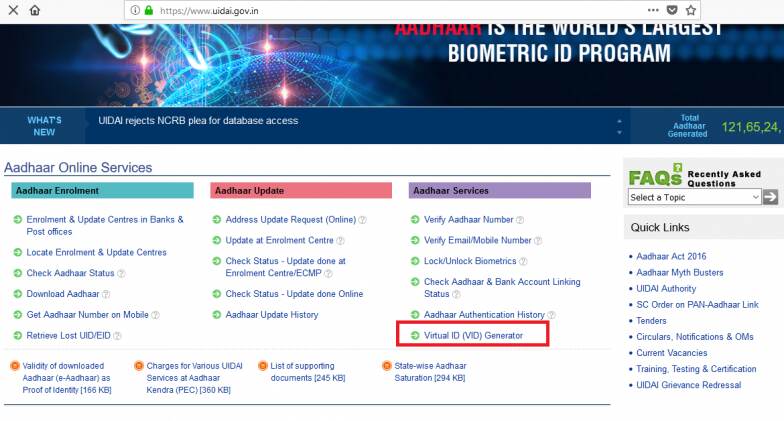Open Training, Testing & Certification link
784x421 pixels.
696,368
